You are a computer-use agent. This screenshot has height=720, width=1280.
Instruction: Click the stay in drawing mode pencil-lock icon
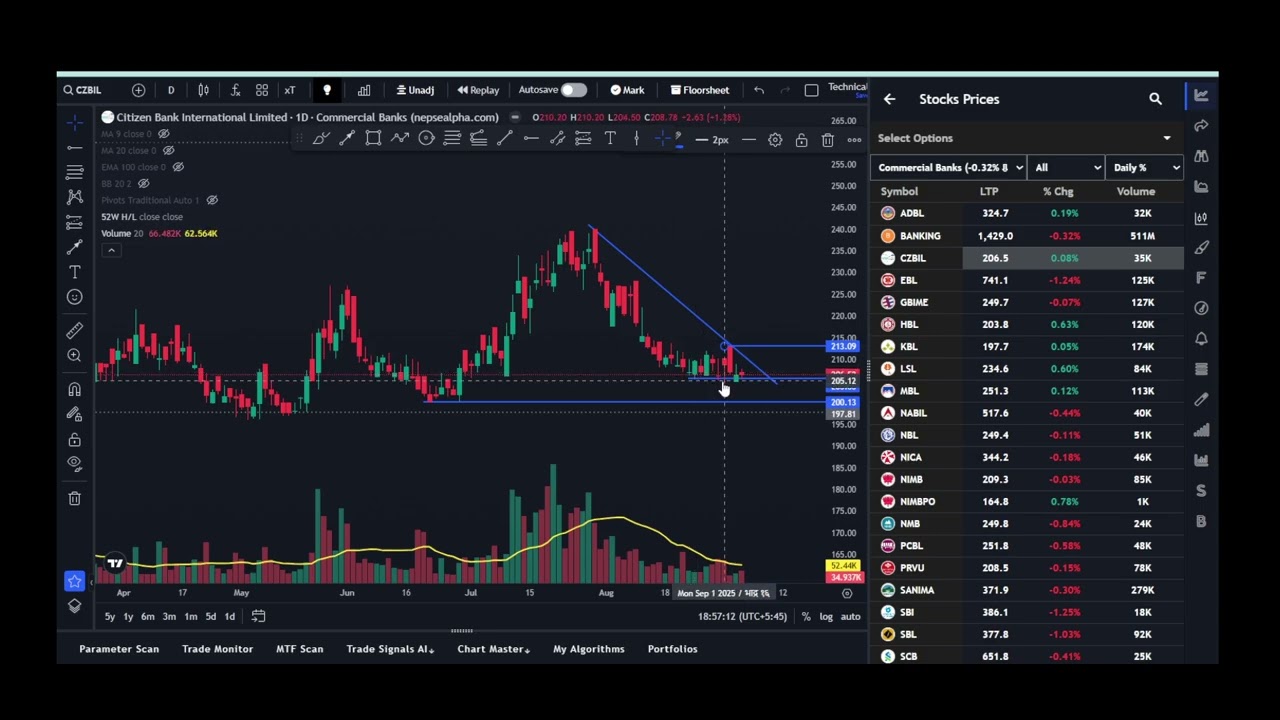[75, 414]
